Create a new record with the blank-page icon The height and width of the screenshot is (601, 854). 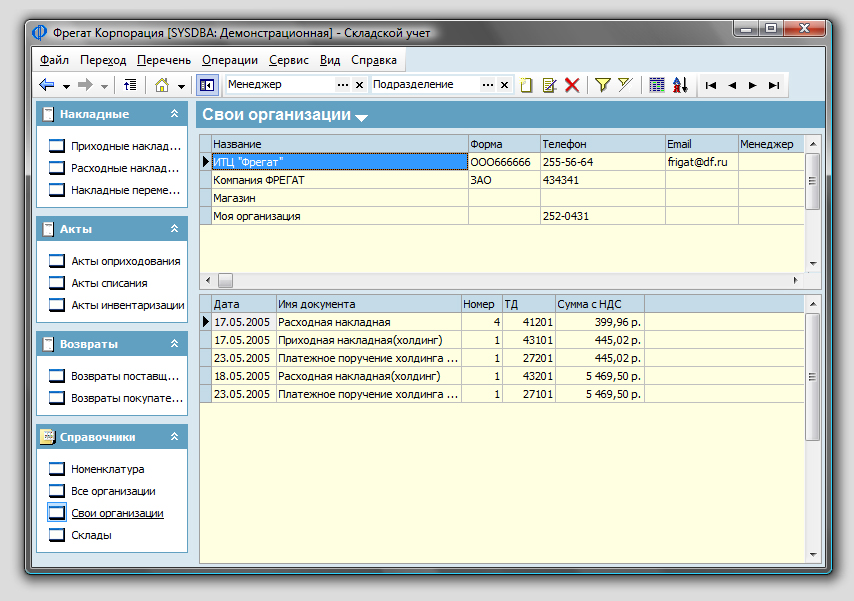click(x=527, y=85)
